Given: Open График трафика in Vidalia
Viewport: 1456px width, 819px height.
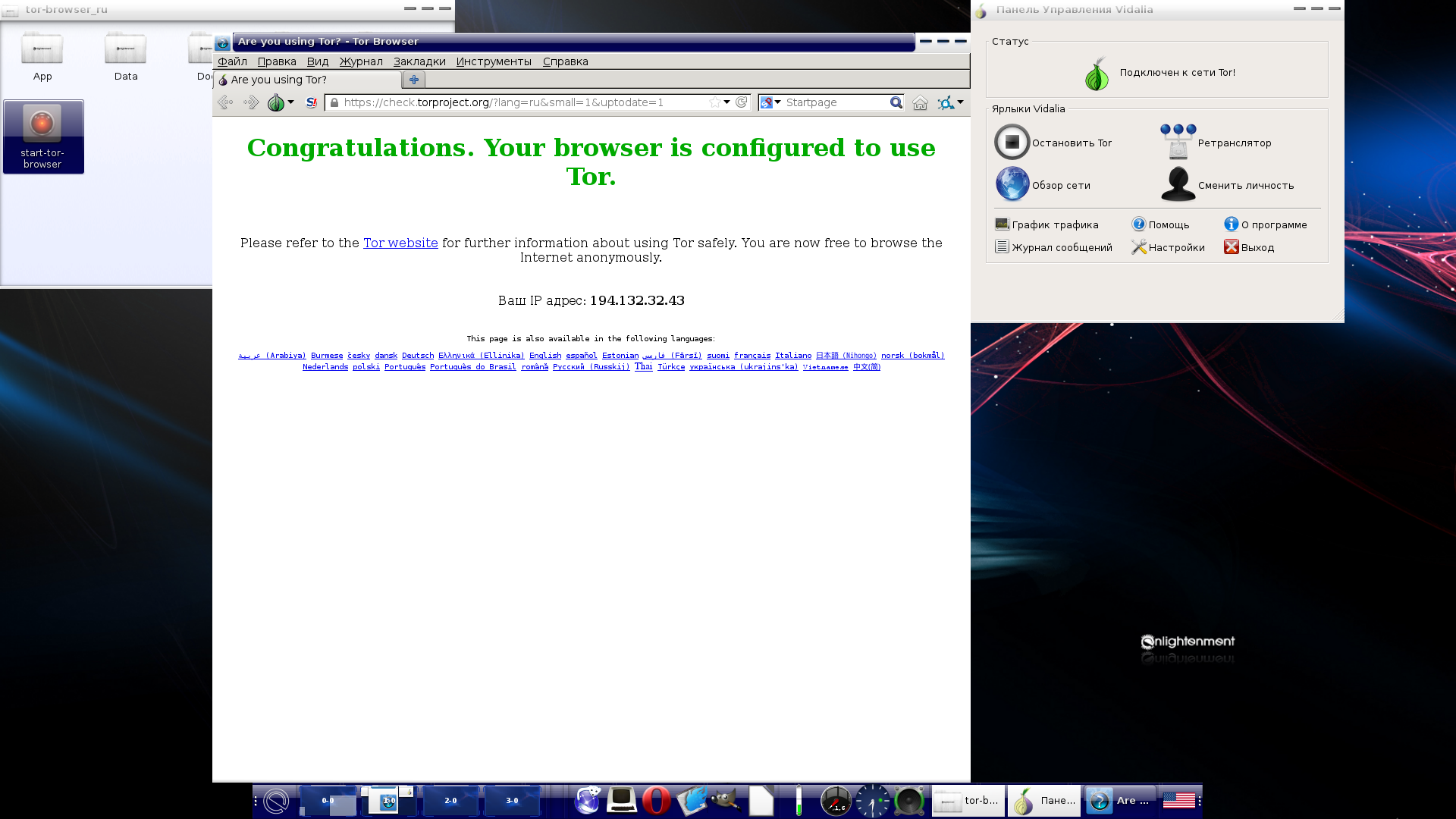Looking at the screenshot, I should tap(1046, 224).
